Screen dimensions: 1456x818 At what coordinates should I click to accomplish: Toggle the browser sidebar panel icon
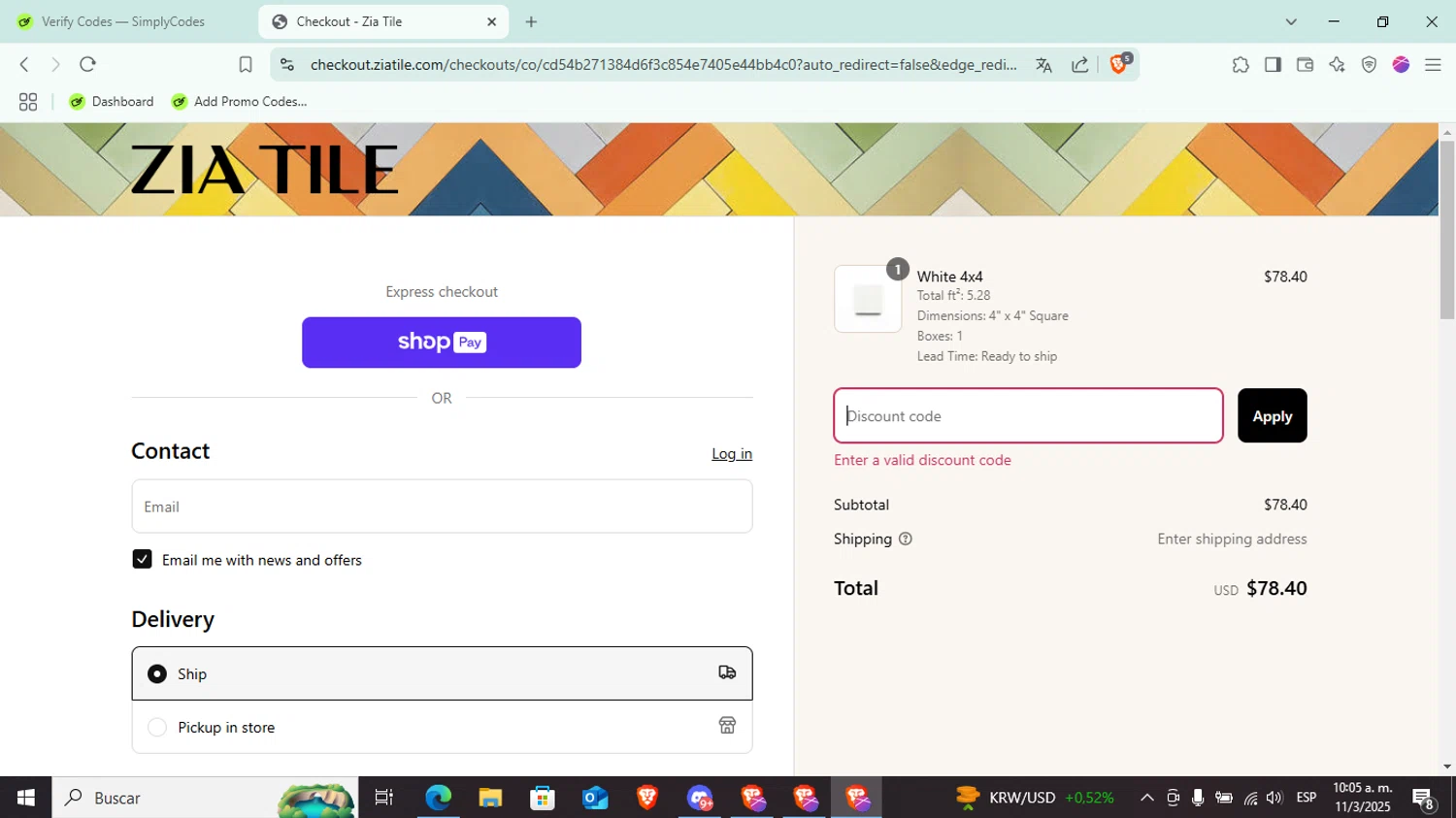[x=1273, y=65]
